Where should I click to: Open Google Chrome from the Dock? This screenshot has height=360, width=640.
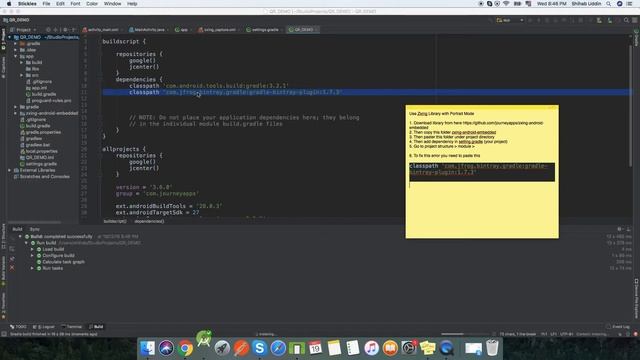coord(185,348)
